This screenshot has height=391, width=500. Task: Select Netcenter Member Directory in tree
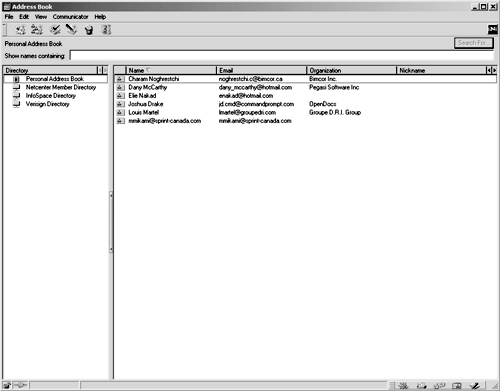click(x=61, y=87)
